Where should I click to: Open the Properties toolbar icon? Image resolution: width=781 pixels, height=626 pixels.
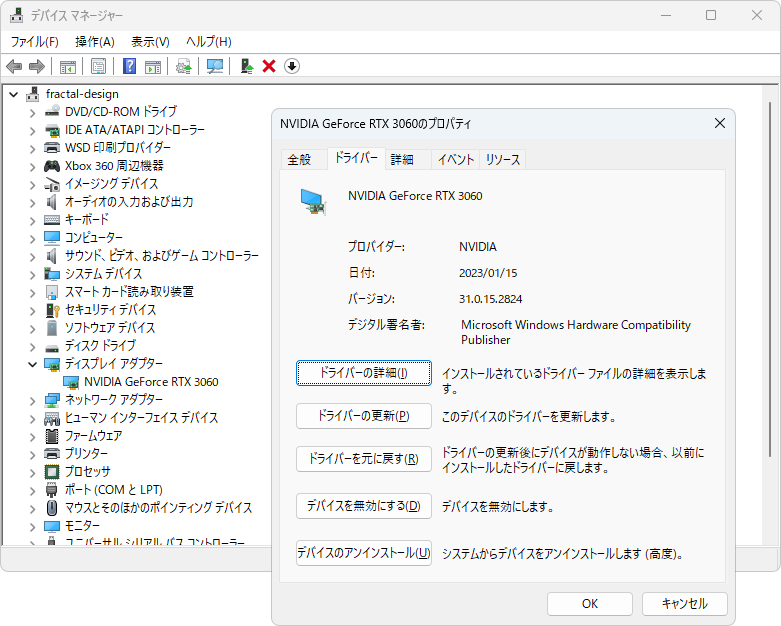[x=99, y=66]
